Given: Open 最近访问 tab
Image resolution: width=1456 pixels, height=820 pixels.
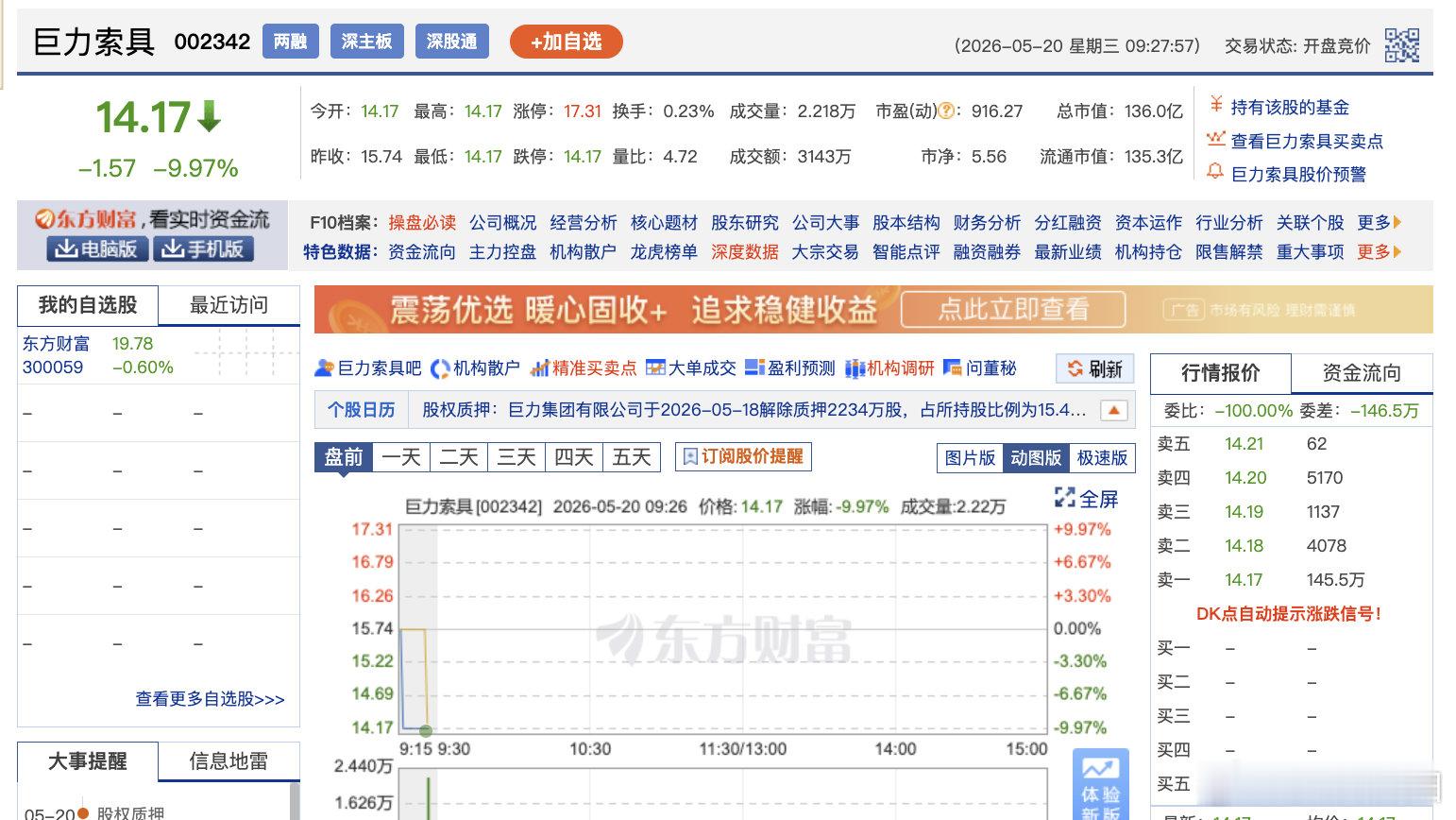Looking at the screenshot, I should [229, 305].
